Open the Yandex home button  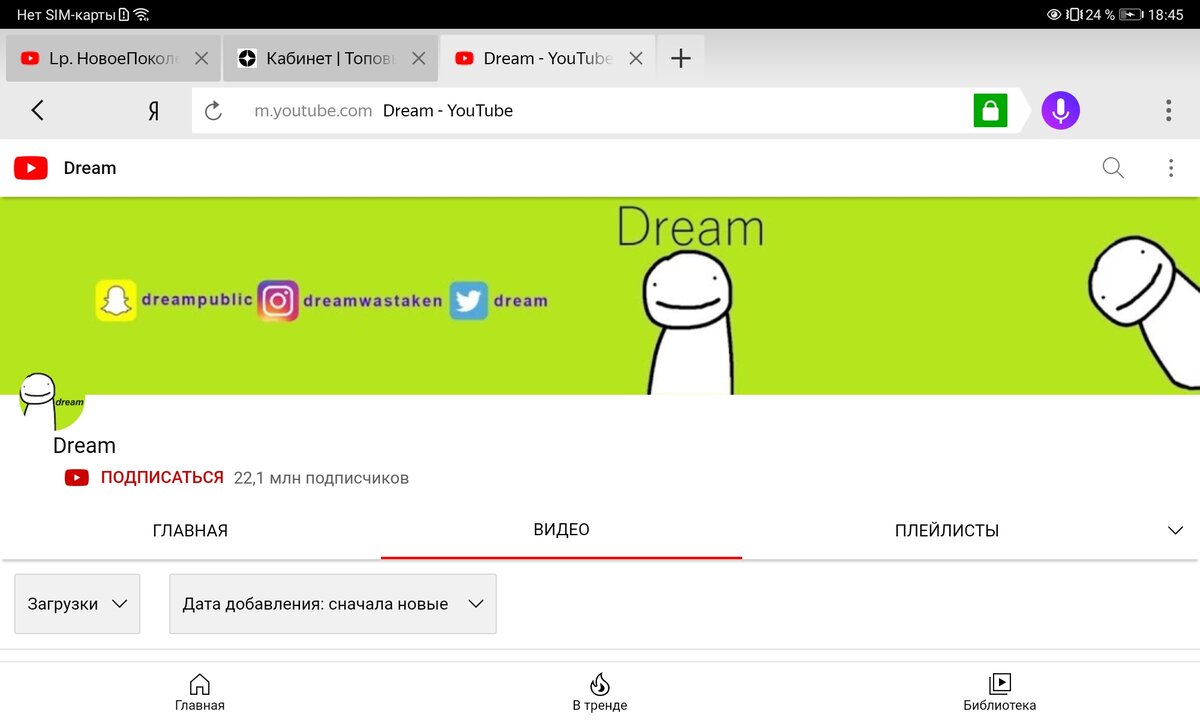click(153, 111)
